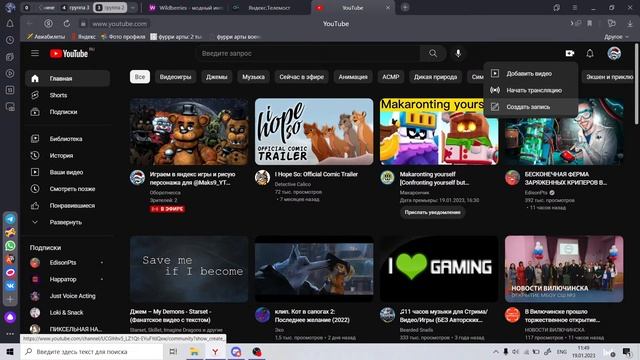The width and height of the screenshot is (640, 360).
Task: Open the notifications bell
Action: (x=590, y=53)
